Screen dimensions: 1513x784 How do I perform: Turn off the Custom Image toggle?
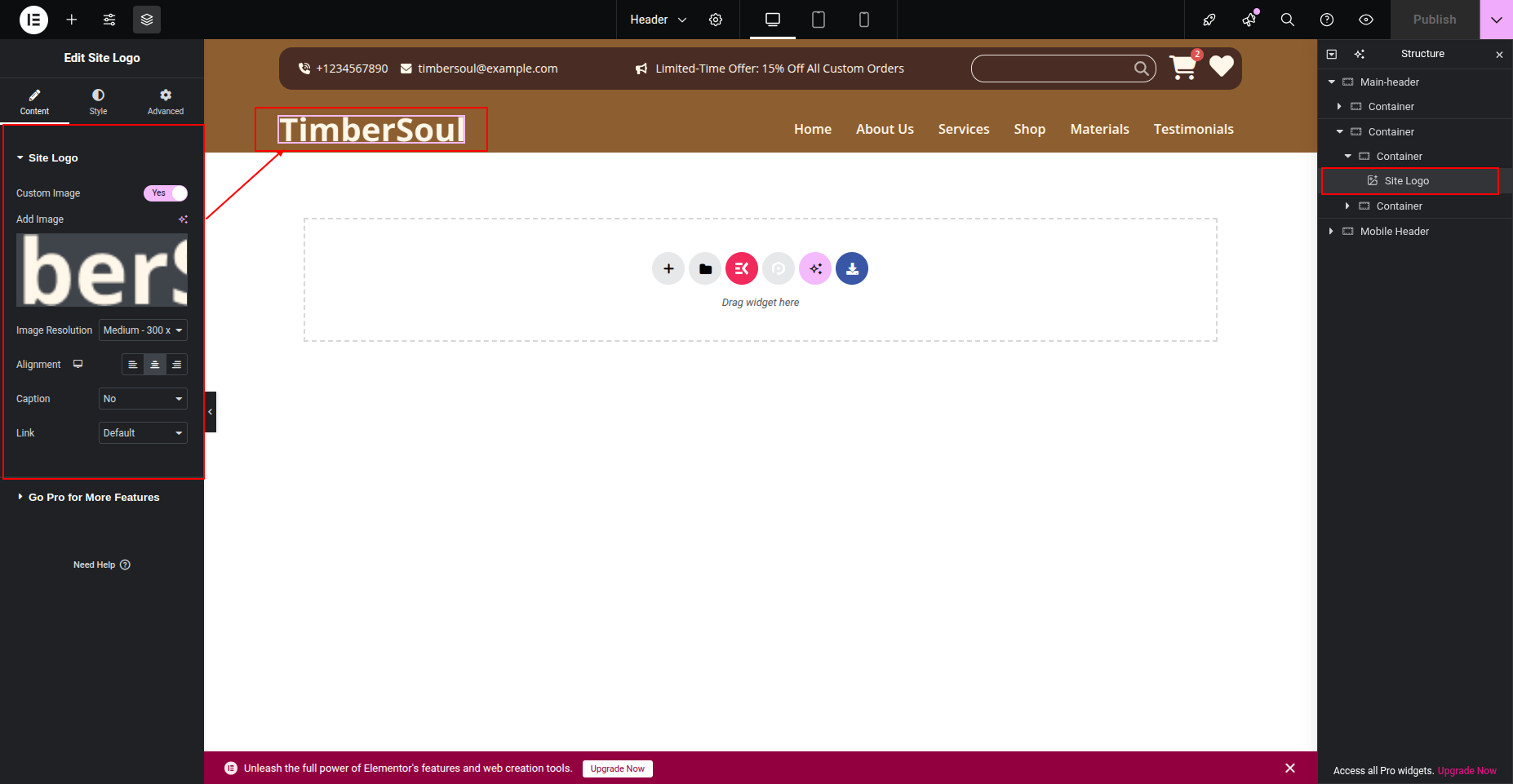tap(166, 193)
